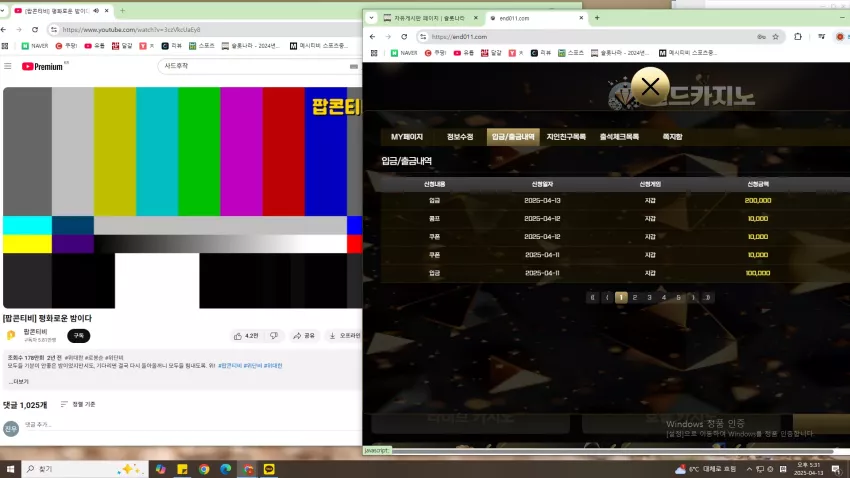
Task: Click the 2025-04-13 date cell
Action: (542, 201)
